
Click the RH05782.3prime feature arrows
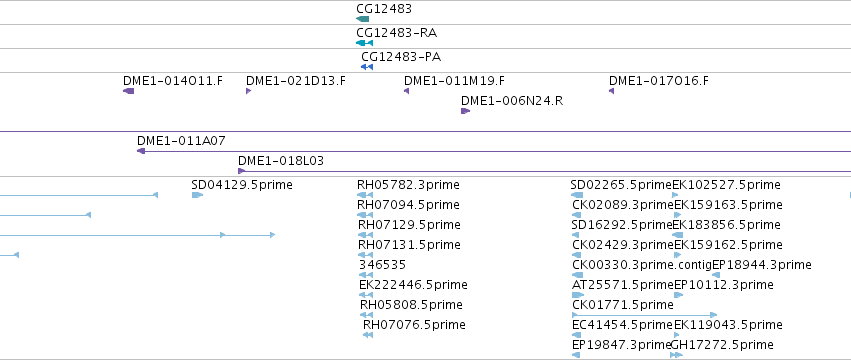click(x=365, y=195)
